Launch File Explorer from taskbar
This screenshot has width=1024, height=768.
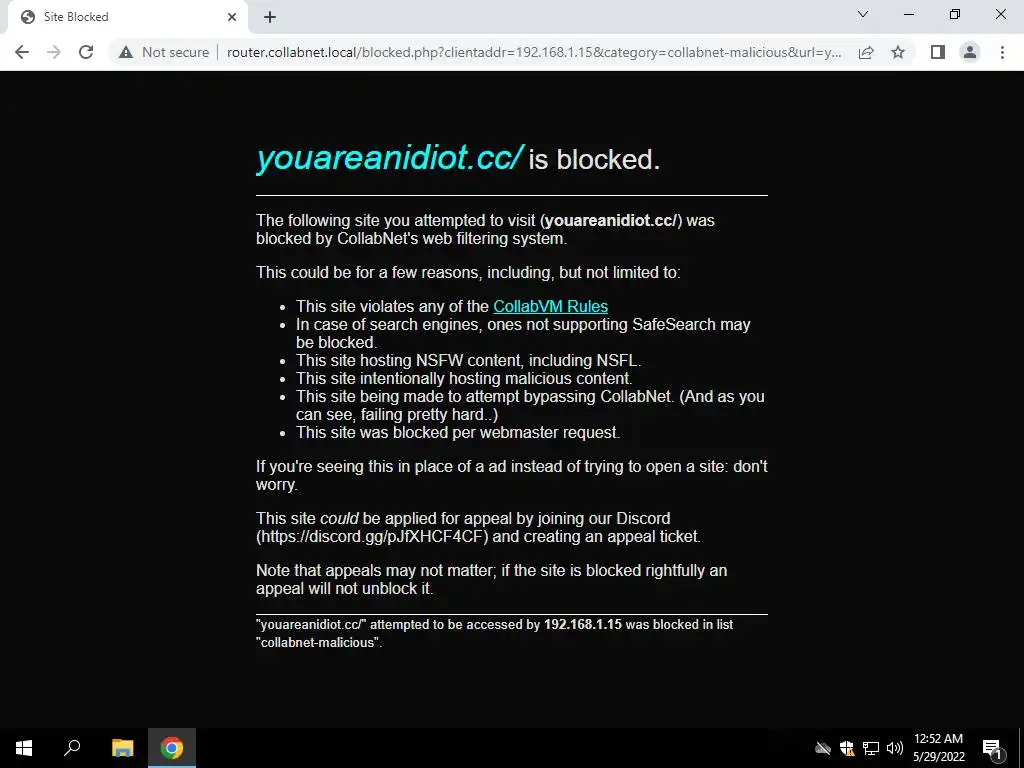[122, 748]
